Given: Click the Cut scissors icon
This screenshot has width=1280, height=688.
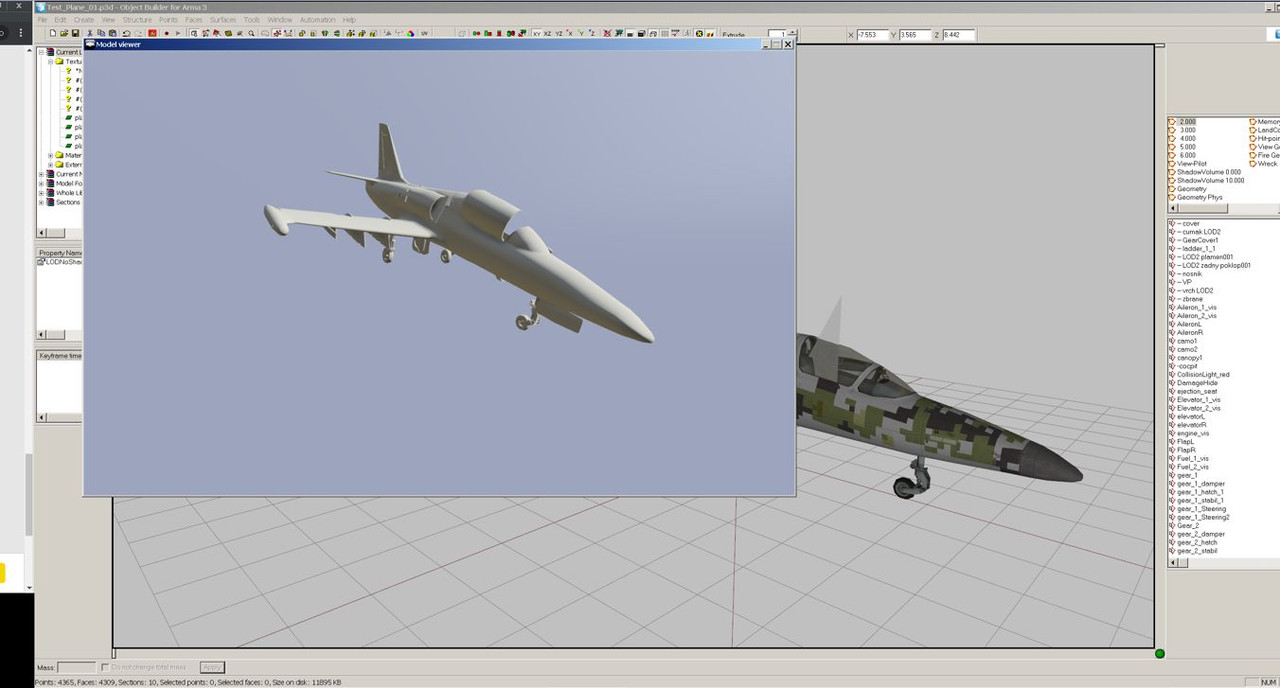Looking at the screenshot, I should pos(89,33).
